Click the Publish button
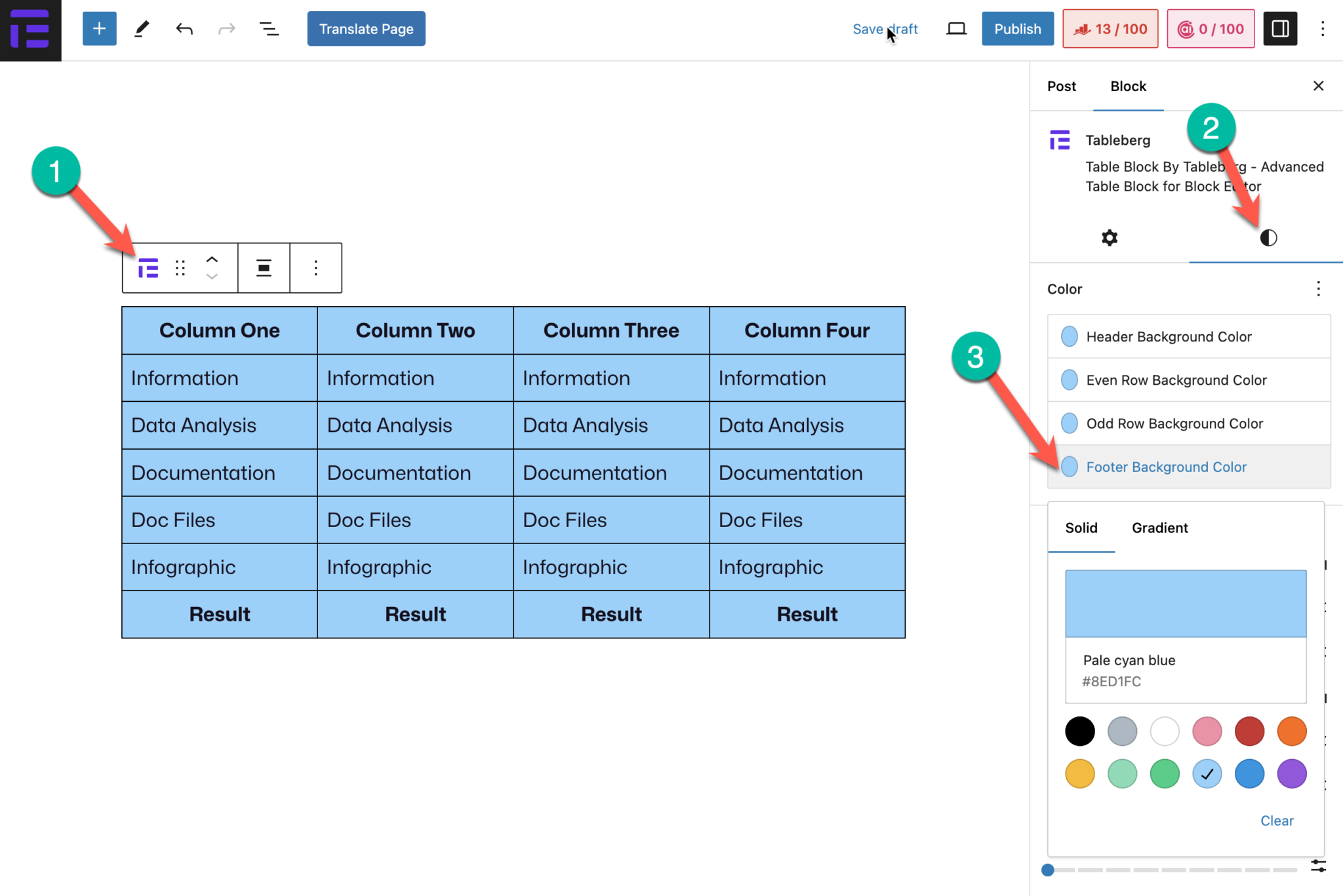Screen dimensions: 1343x896 pos(1017,29)
